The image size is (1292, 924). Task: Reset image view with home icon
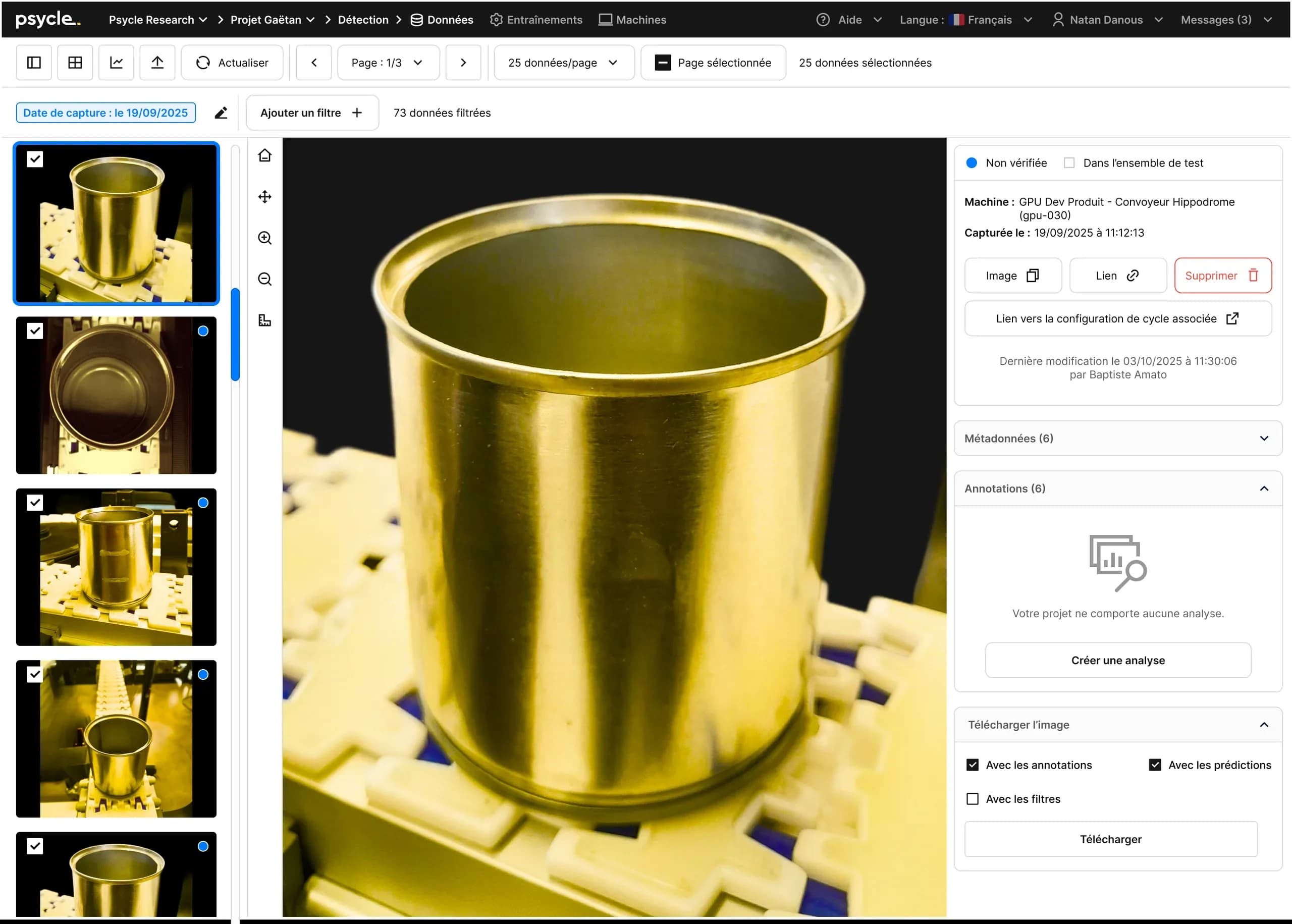coord(264,155)
